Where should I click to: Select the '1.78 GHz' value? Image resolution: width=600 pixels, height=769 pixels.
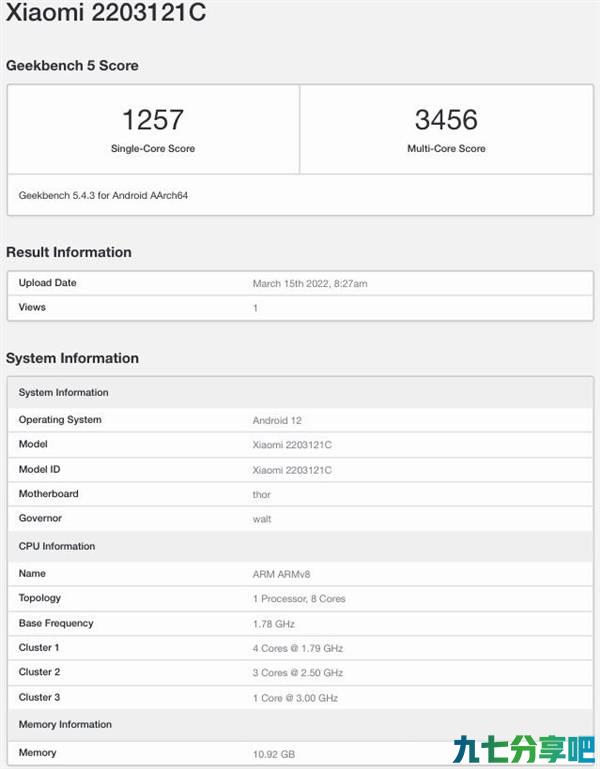tap(274, 624)
